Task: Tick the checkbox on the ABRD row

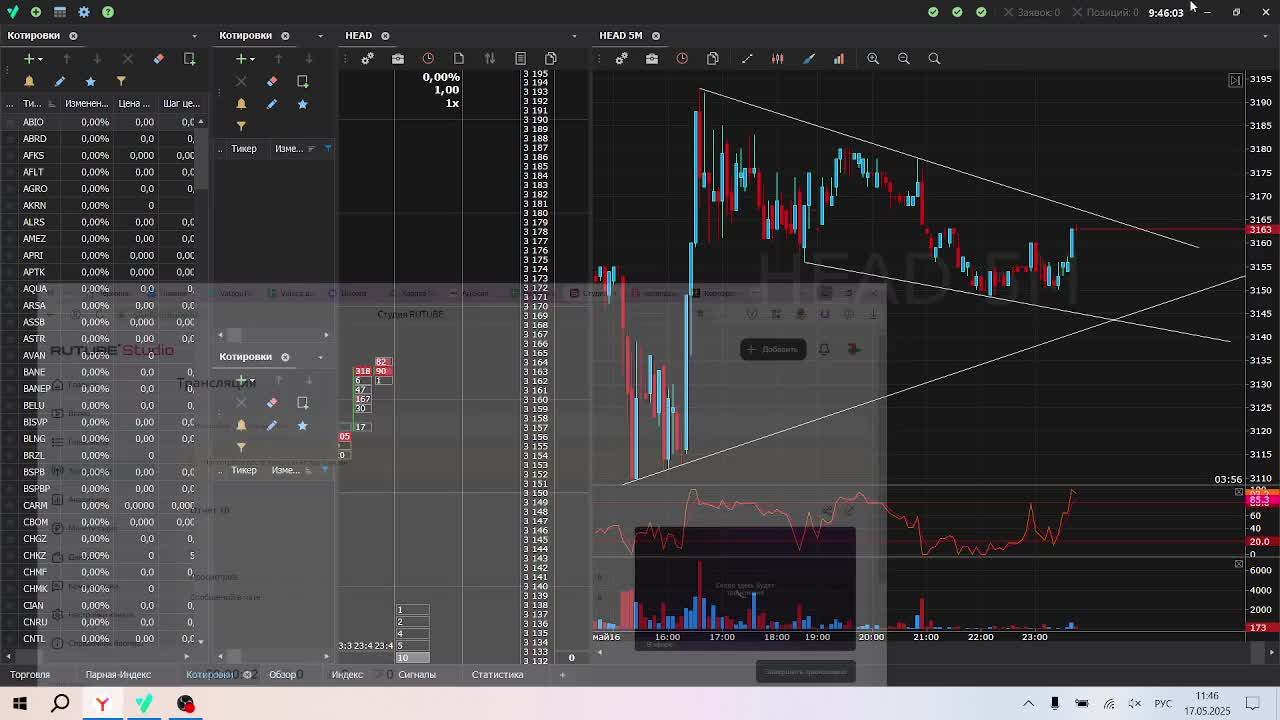Action: [x=10, y=139]
